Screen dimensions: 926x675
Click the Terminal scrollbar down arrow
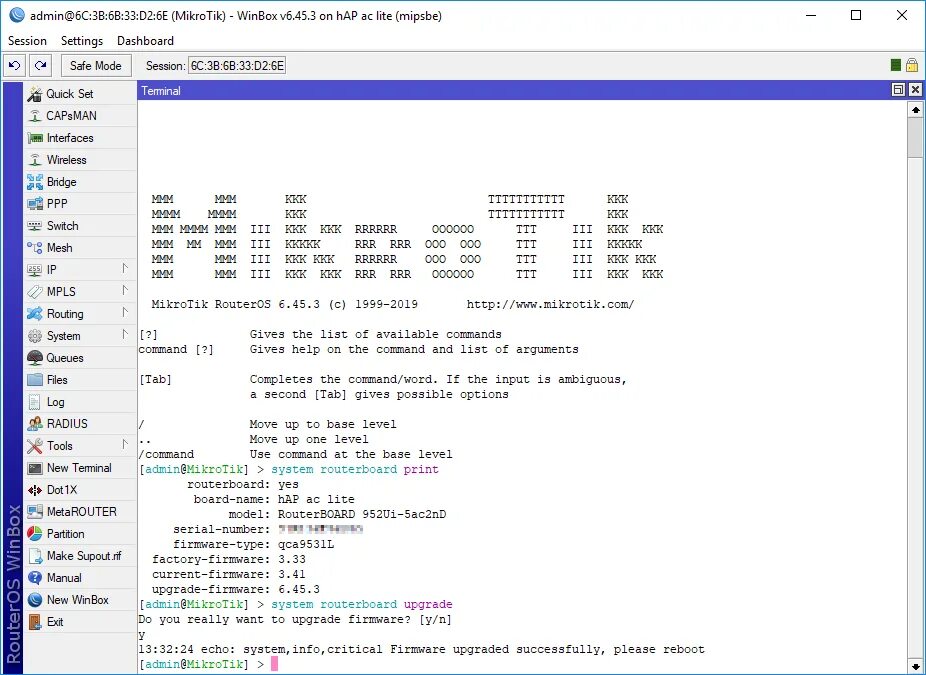point(915,667)
